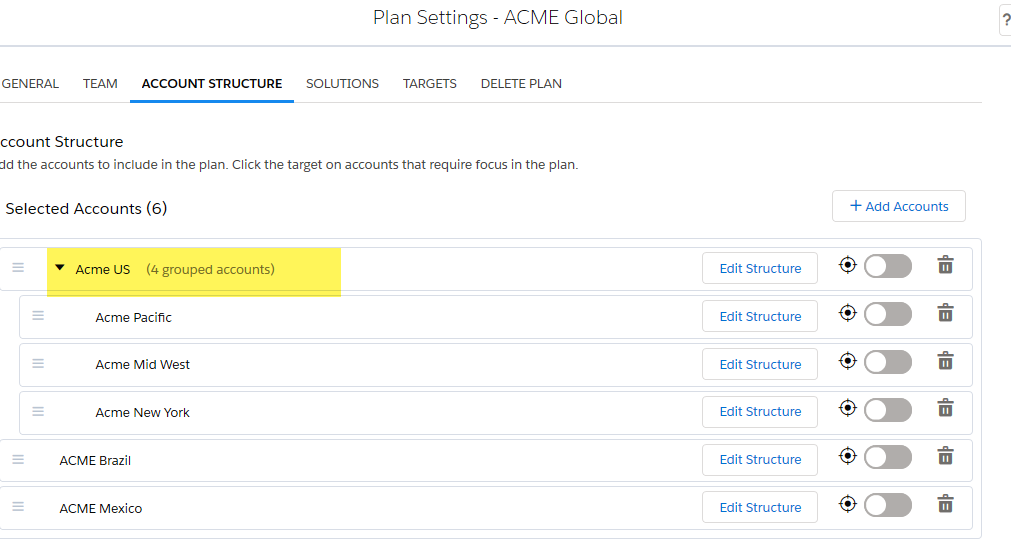Go to the Delete Plan tab
1011x557 pixels.
pos(521,84)
